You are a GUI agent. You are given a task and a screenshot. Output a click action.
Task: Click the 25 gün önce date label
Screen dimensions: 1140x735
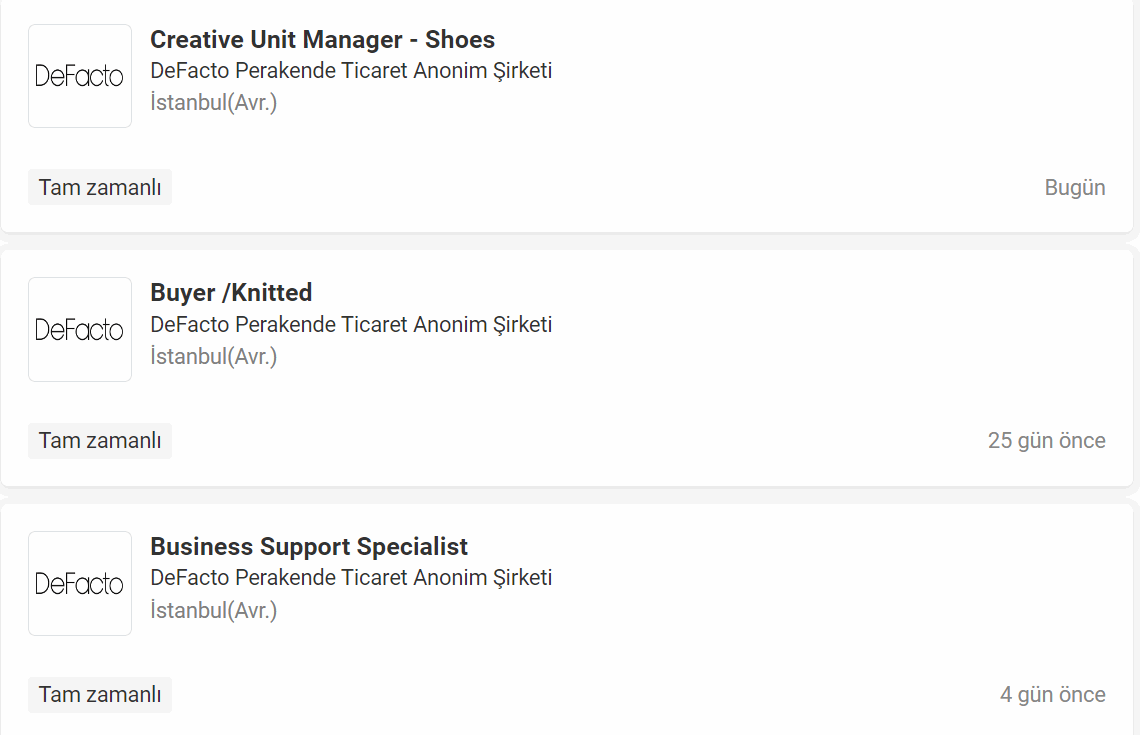pos(1046,441)
